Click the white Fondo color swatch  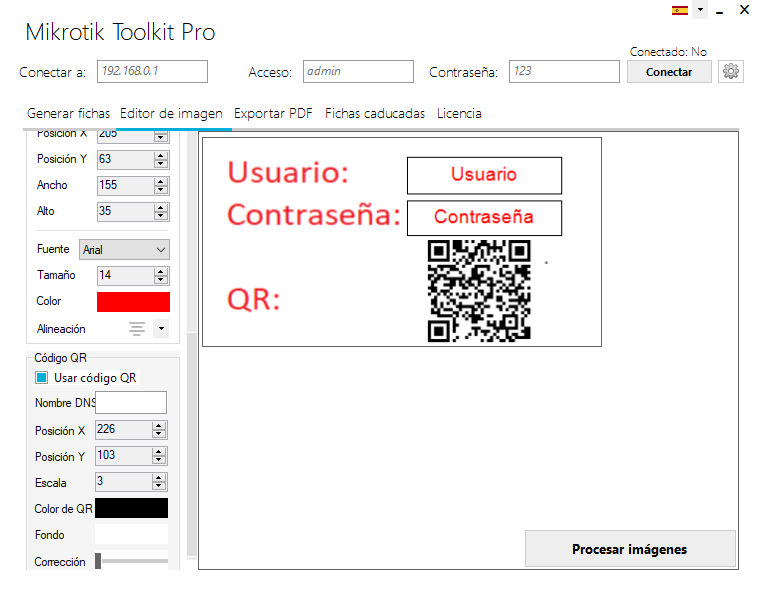131,534
